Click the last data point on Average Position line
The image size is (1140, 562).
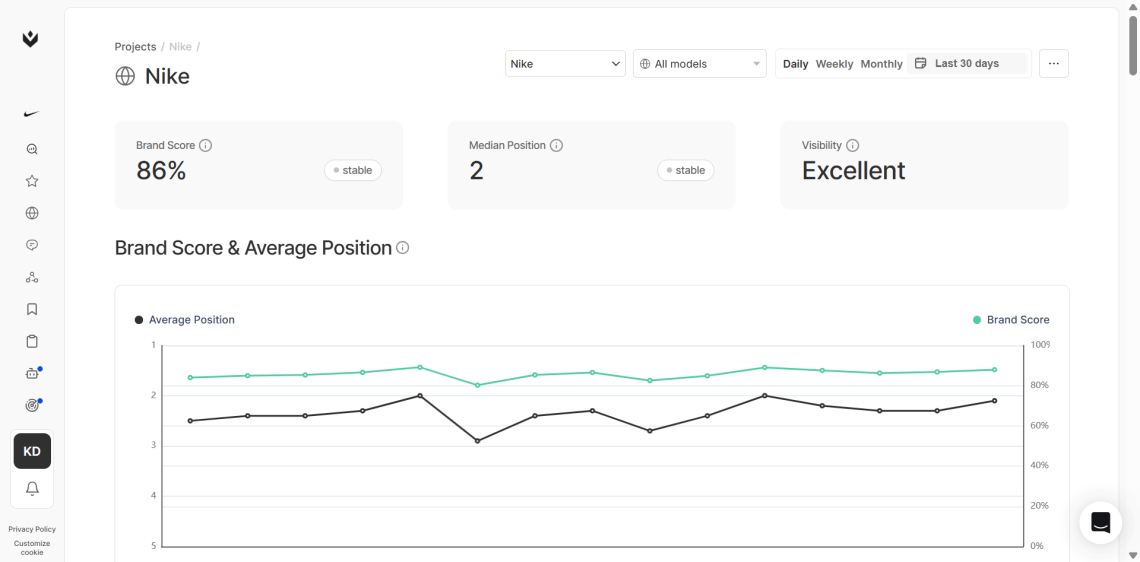tap(994, 401)
